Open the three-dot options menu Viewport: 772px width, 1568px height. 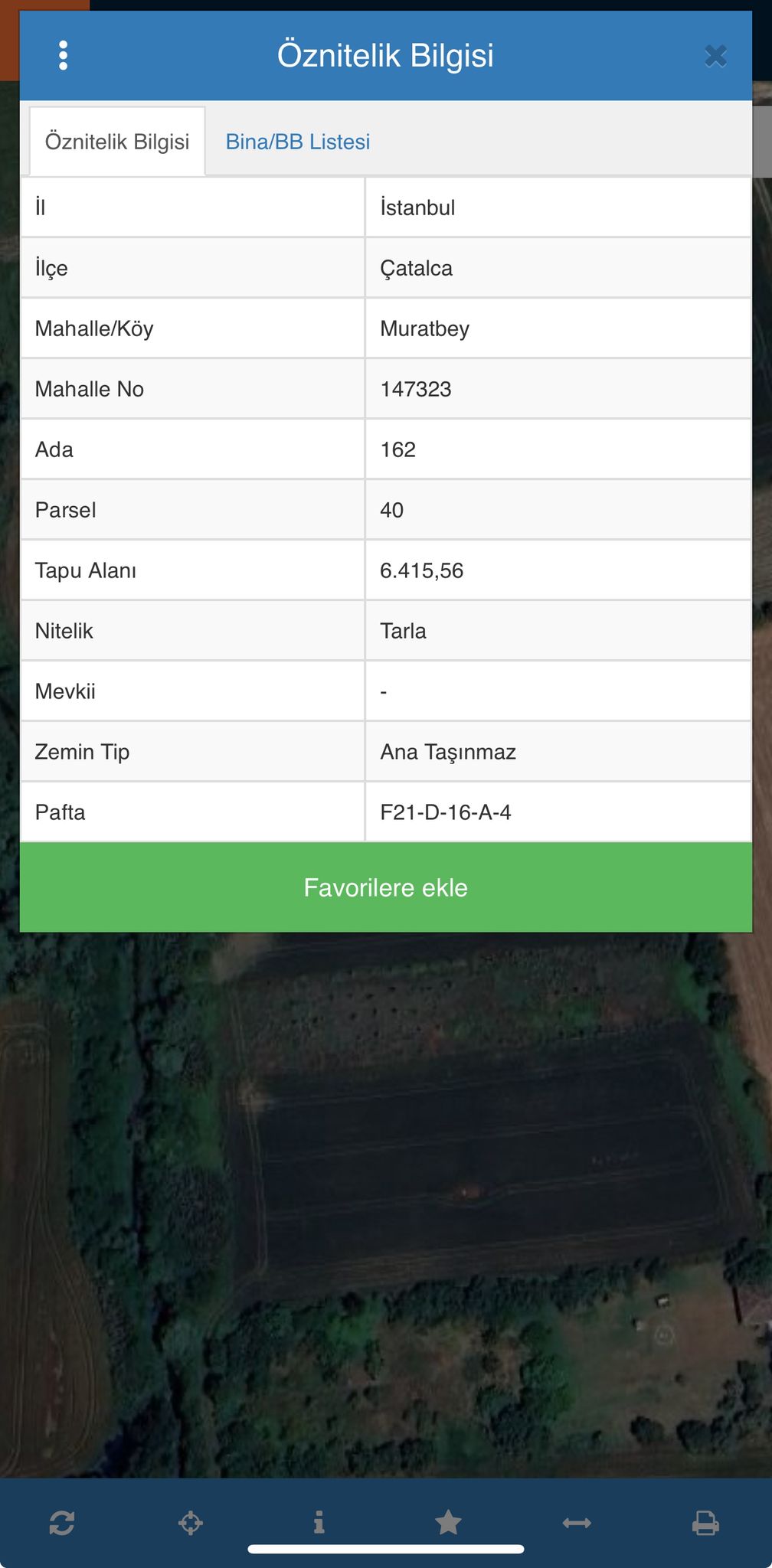click(63, 55)
